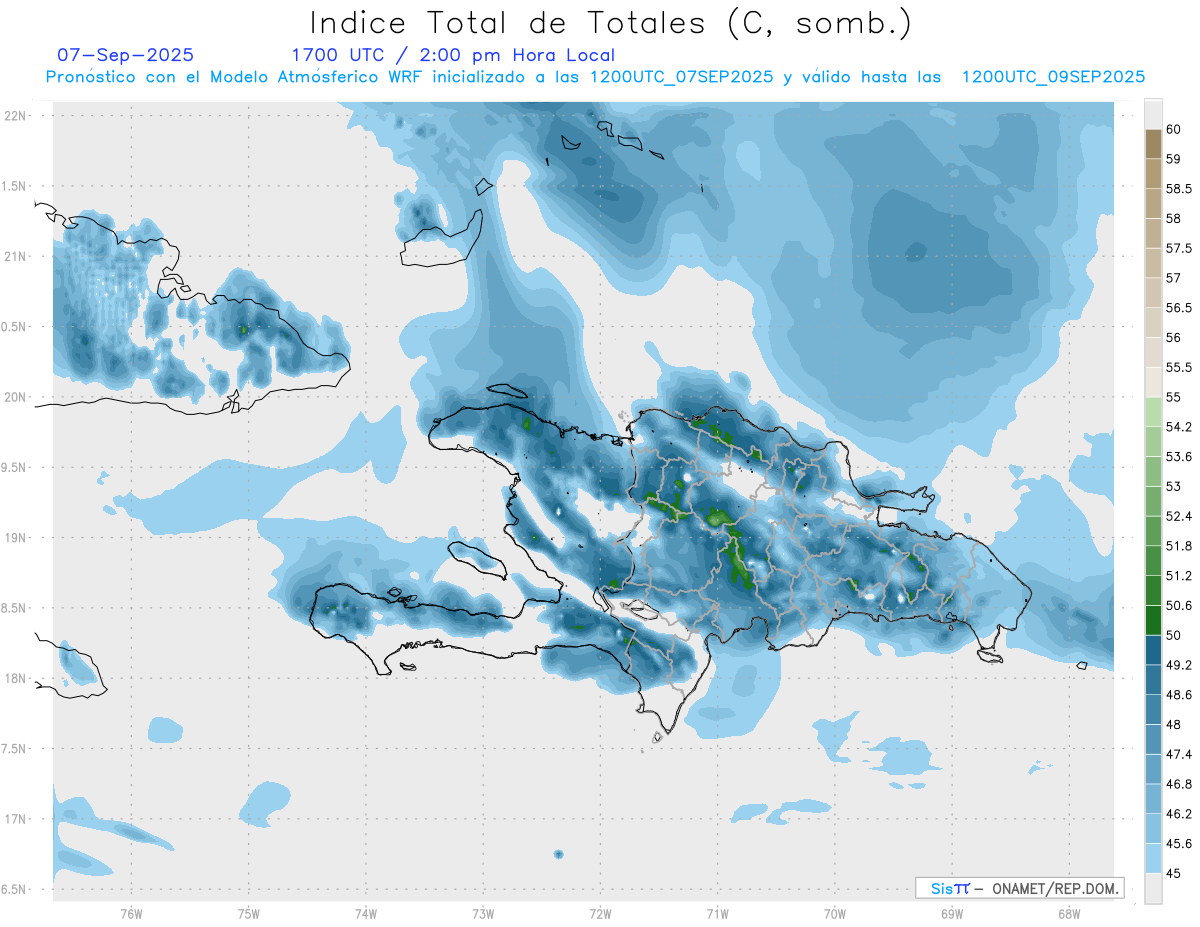Click the legend value '49.2'

click(1178, 665)
